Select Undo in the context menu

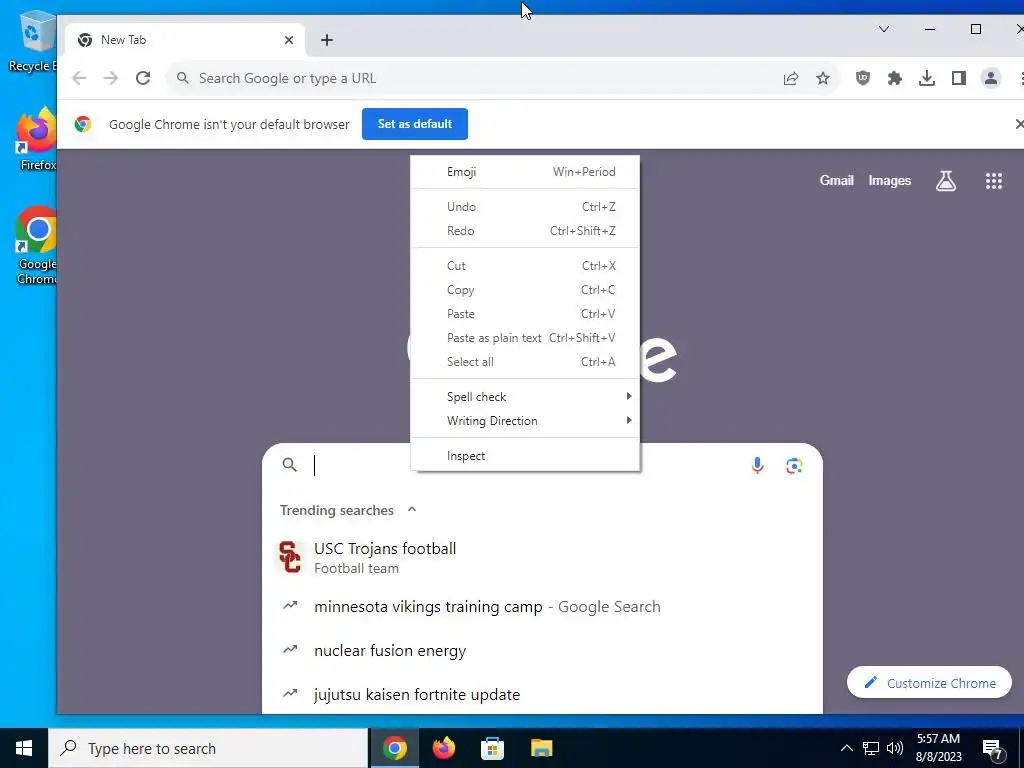pyautogui.click(x=525, y=206)
